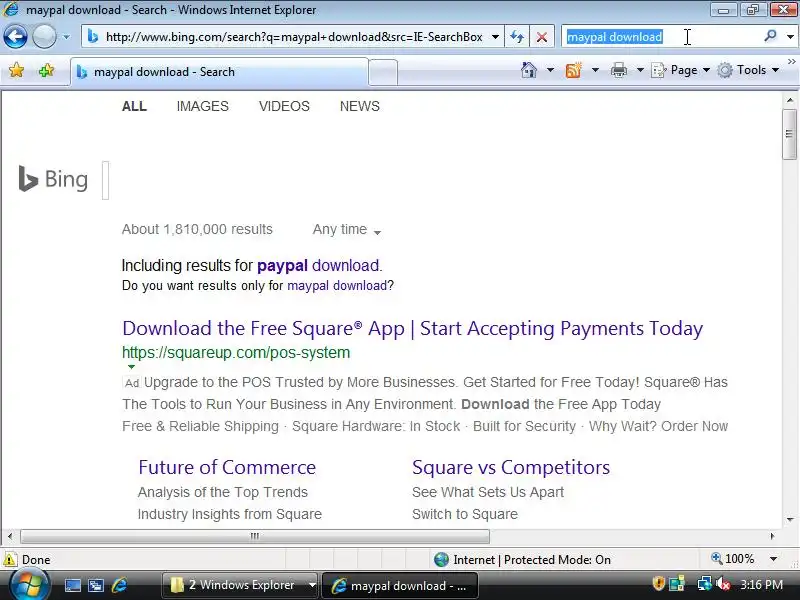Click results only for maypal download link
The image size is (800, 600).
(337, 286)
